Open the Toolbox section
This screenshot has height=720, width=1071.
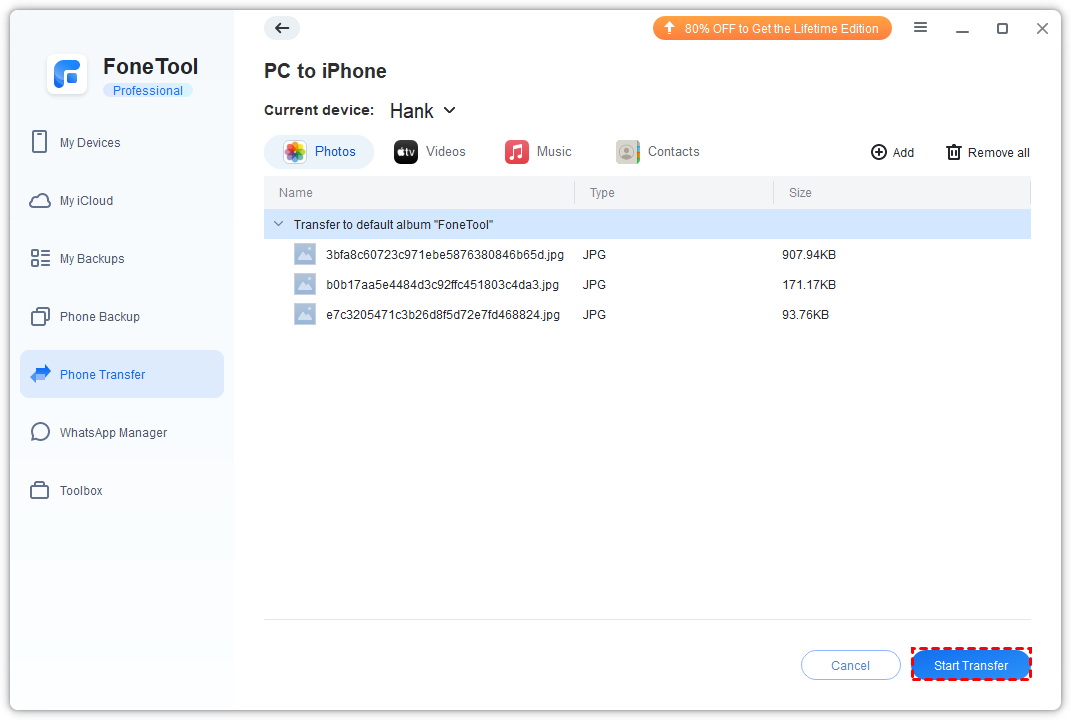pos(81,491)
